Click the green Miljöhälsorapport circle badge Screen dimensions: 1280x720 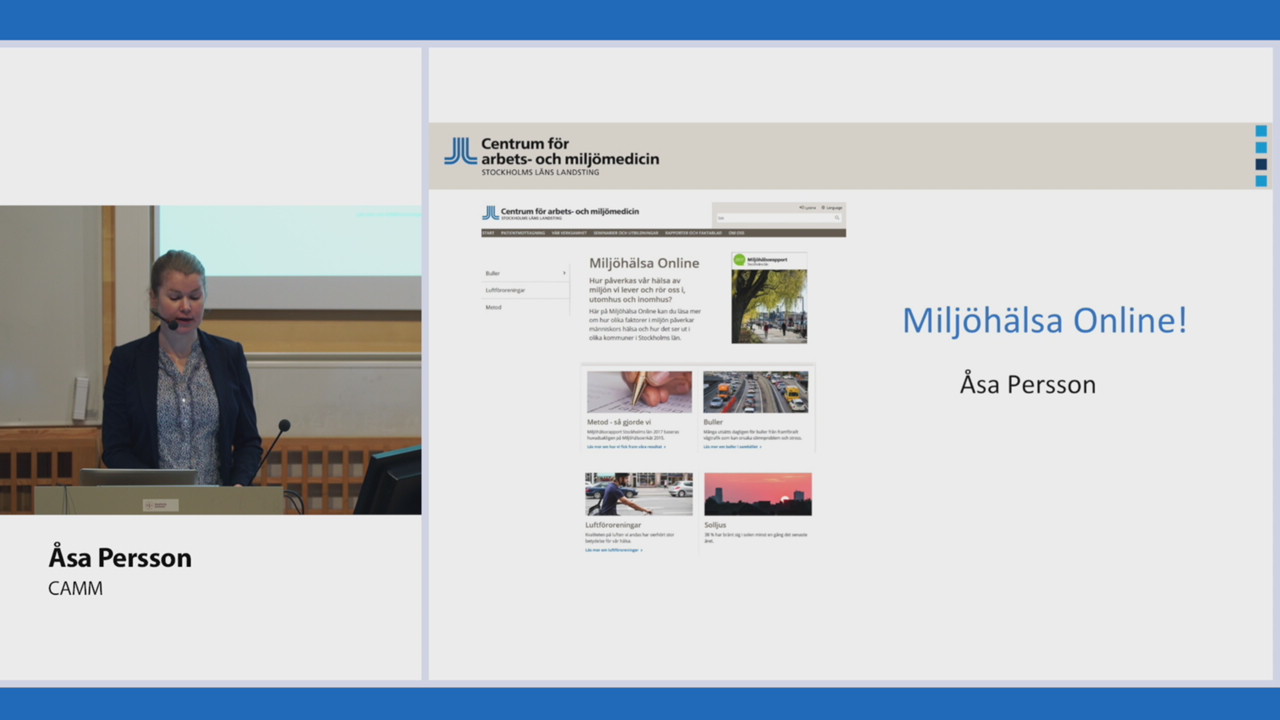(x=739, y=260)
